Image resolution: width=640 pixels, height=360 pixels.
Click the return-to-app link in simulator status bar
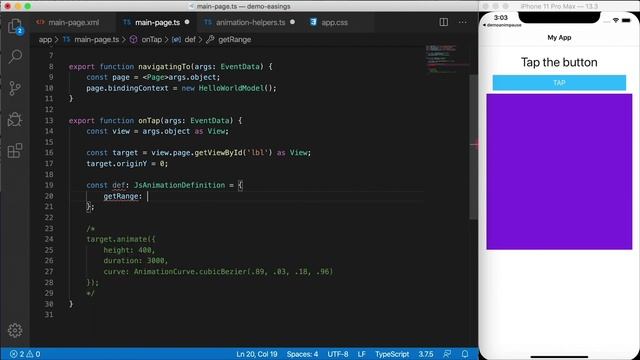(502, 25)
